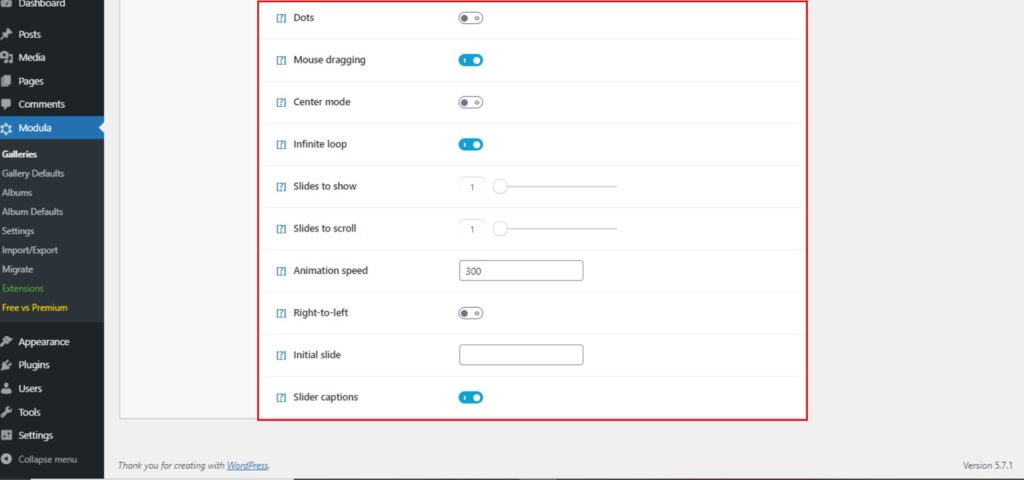
Task: Click the WordPress footer link
Action: point(248,466)
